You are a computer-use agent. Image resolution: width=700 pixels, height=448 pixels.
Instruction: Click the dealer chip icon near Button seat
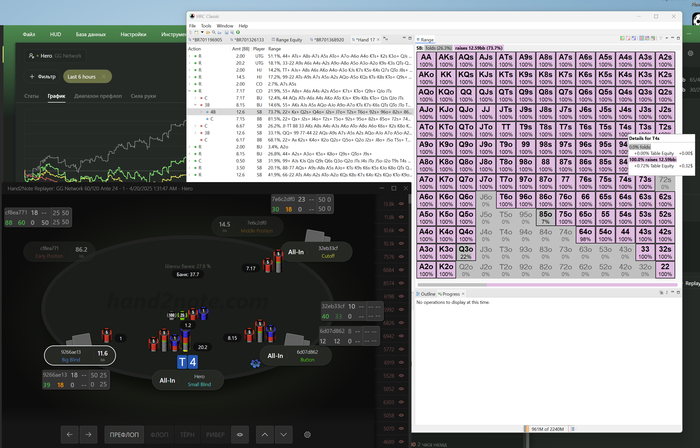tap(255, 363)
